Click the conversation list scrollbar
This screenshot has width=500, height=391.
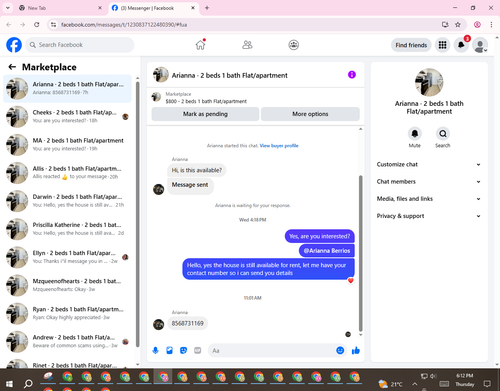[x=138, y=215]
